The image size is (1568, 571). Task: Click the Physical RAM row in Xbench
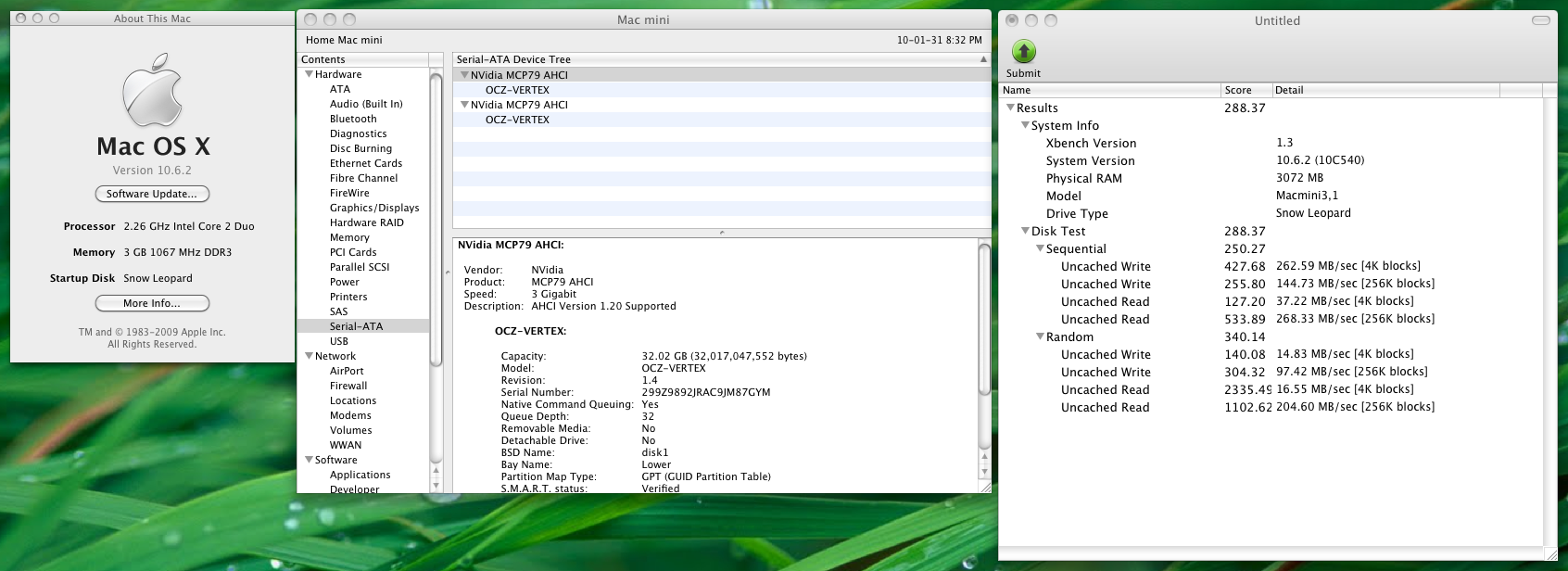(x=1271, y=179)
